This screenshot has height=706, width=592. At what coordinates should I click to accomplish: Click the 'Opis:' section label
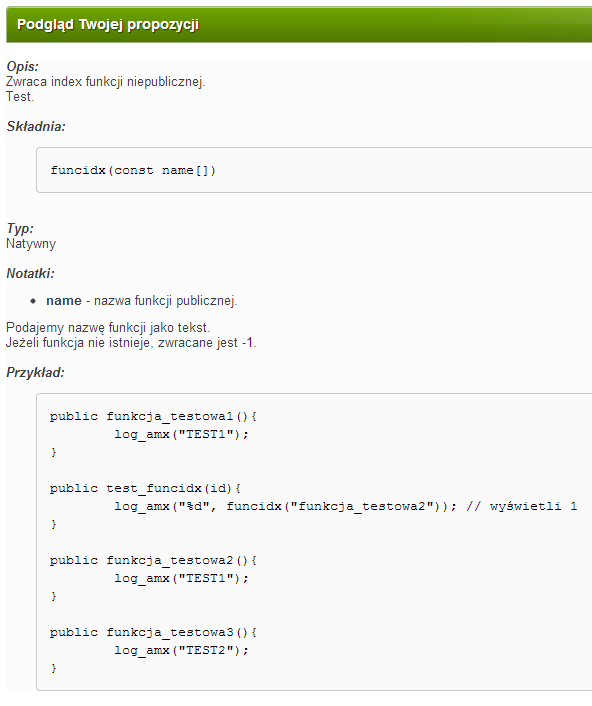23,67
